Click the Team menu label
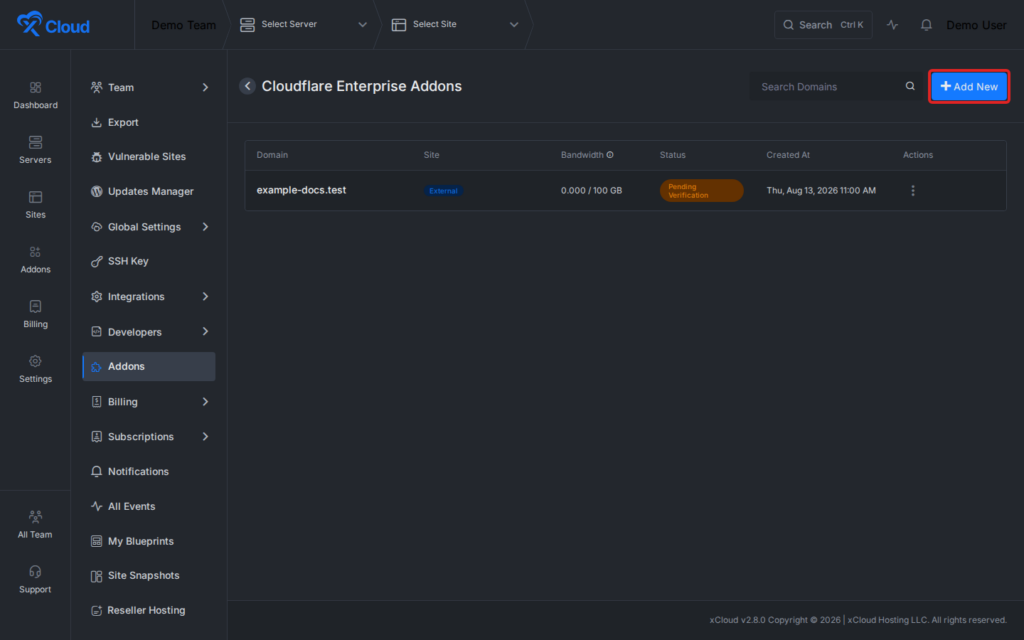The image size is (1024, 640). click(121, 88)
